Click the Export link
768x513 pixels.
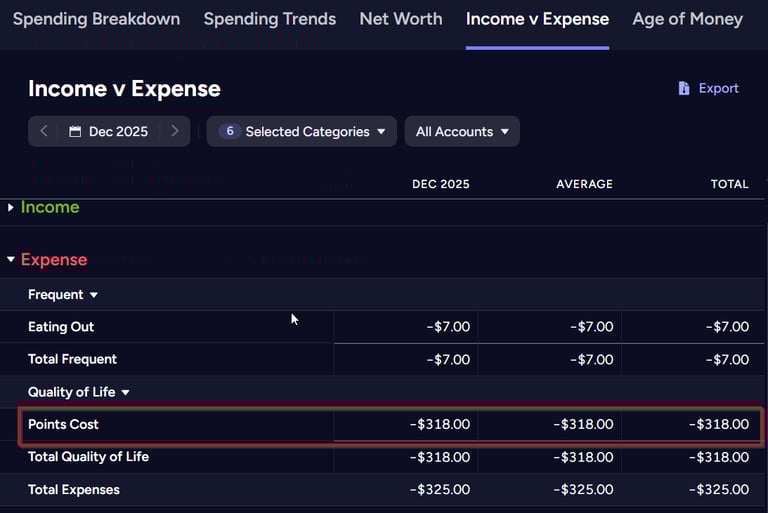point(718,88)
